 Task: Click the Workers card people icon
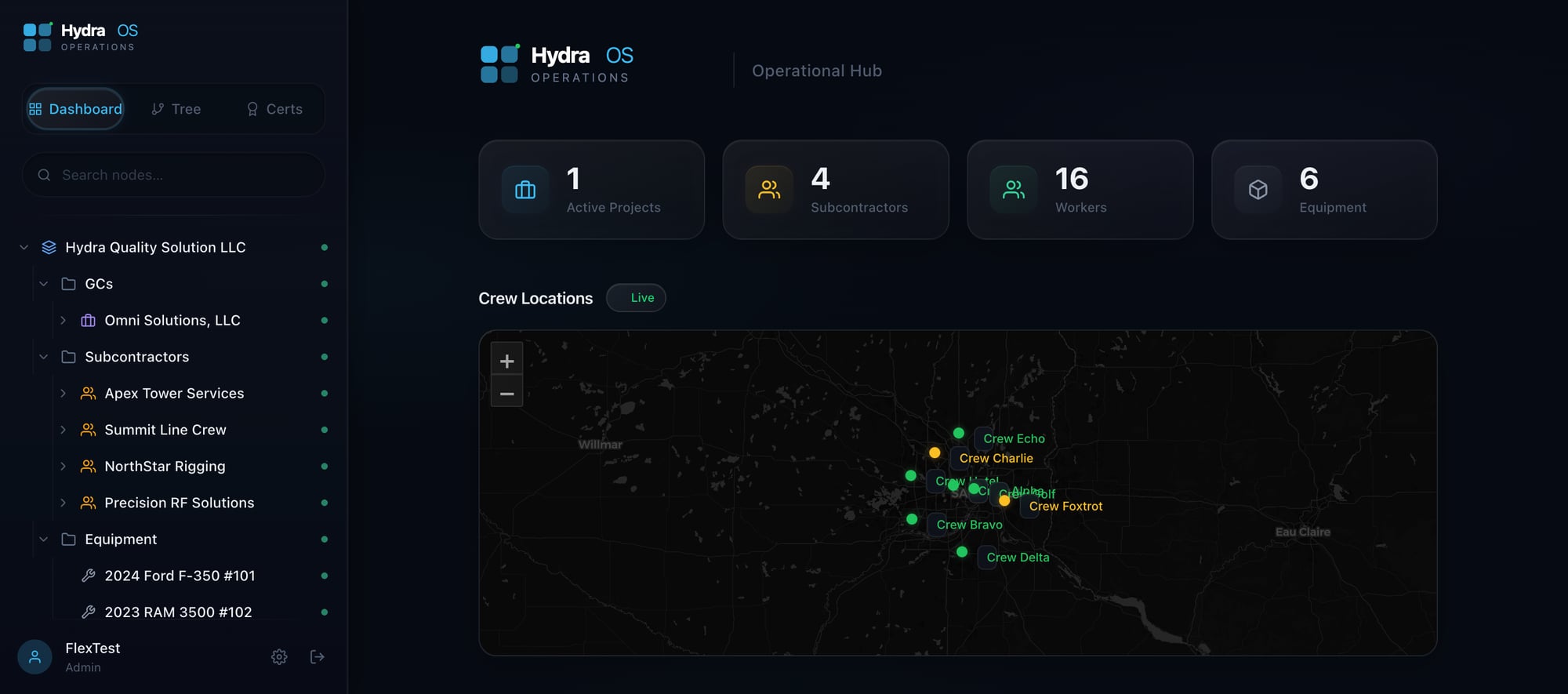[1014, 190]
